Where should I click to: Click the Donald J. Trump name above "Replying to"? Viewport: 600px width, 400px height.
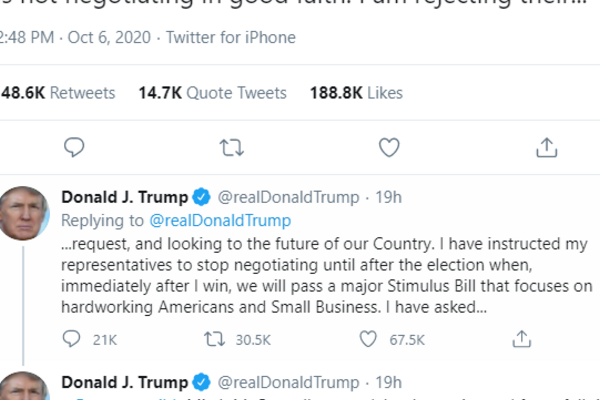(x=124, y=197)
